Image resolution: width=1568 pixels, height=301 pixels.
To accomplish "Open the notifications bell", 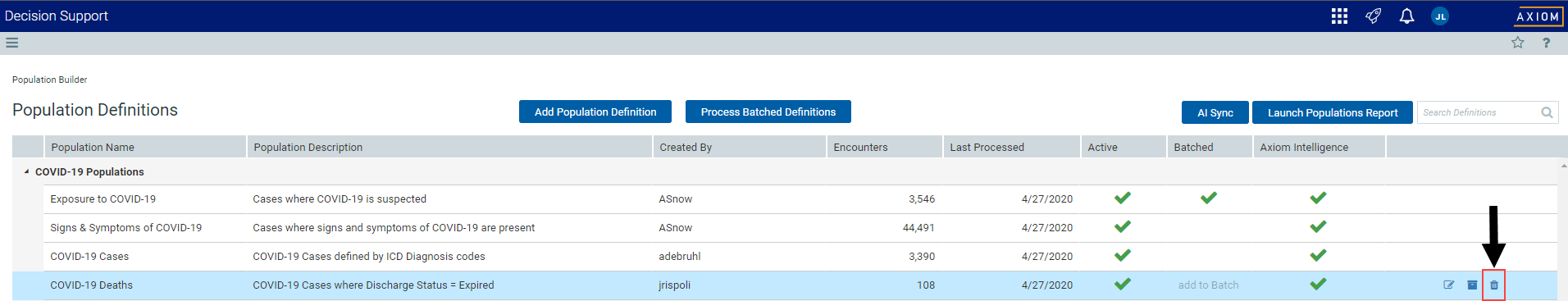I will click(1406, 16).
